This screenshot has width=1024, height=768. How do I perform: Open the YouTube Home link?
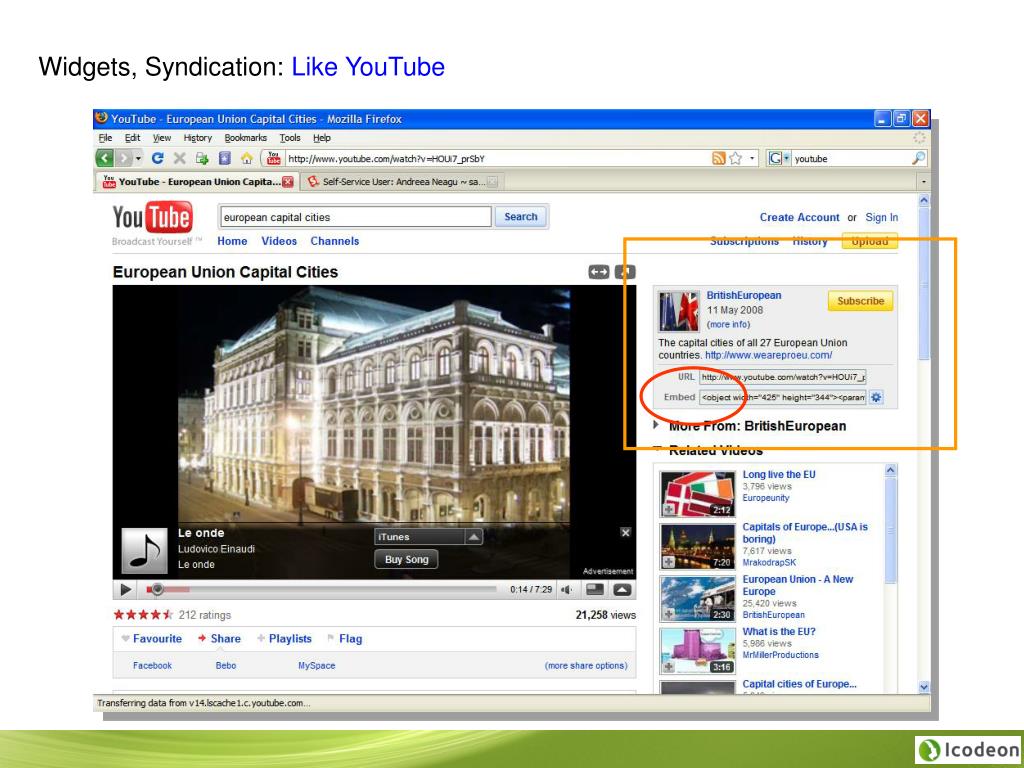point(232,241)
